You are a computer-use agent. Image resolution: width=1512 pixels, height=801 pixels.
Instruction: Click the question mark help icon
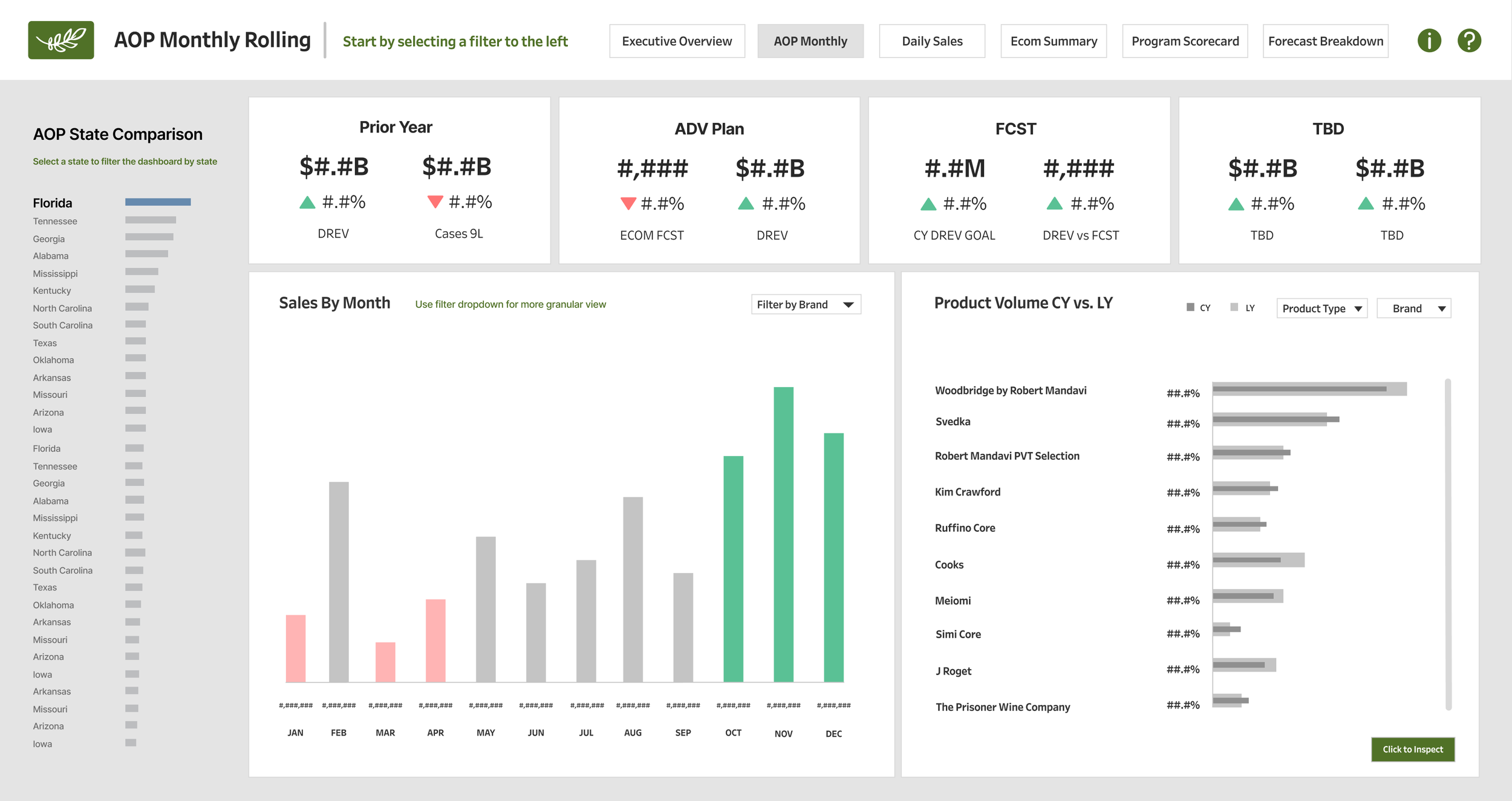click(1469, 41)
